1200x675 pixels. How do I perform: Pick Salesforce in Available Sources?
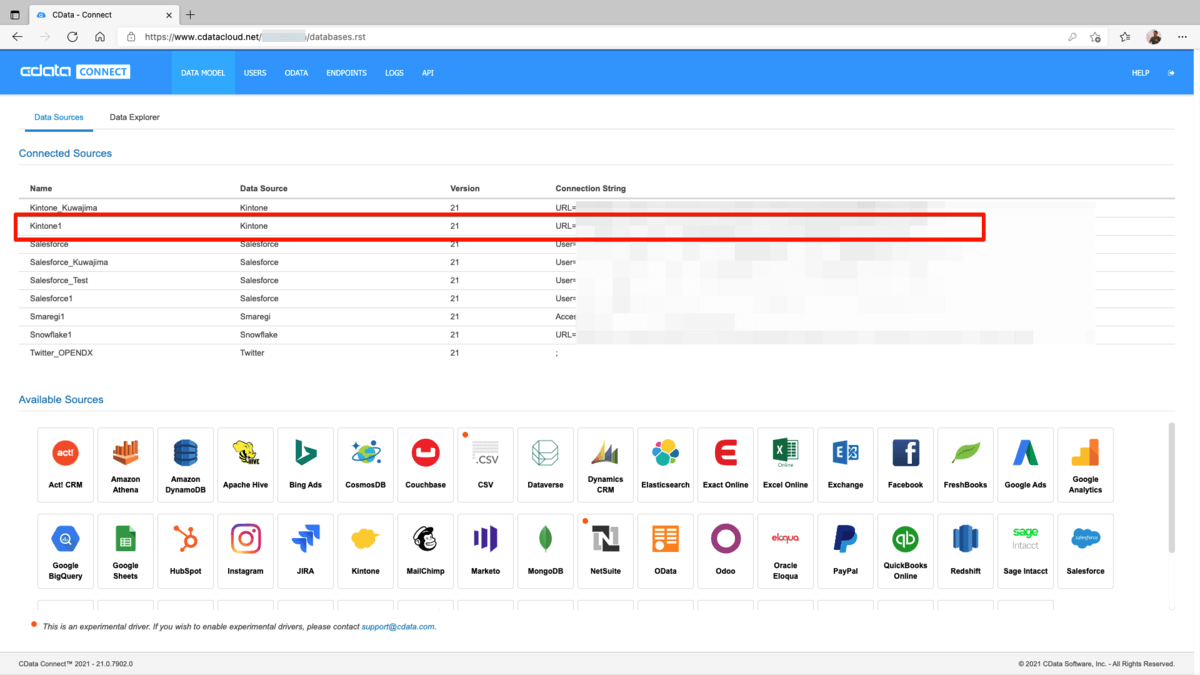(x=1085, y=551)
